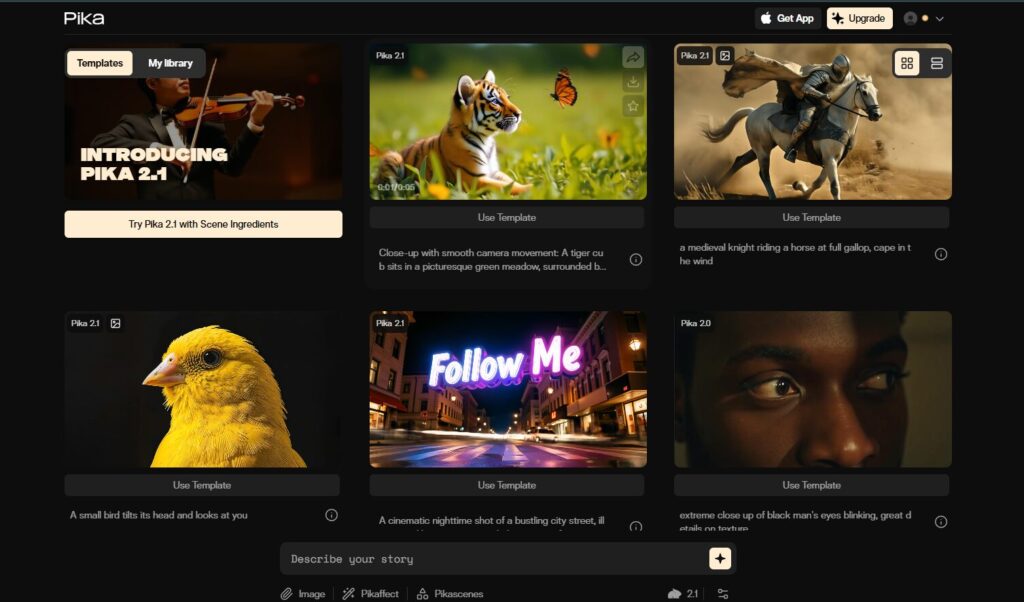Use Template for the small bird video
Image resolution: width=1024 pixels, height=602 pixels.
coord(202,485)
